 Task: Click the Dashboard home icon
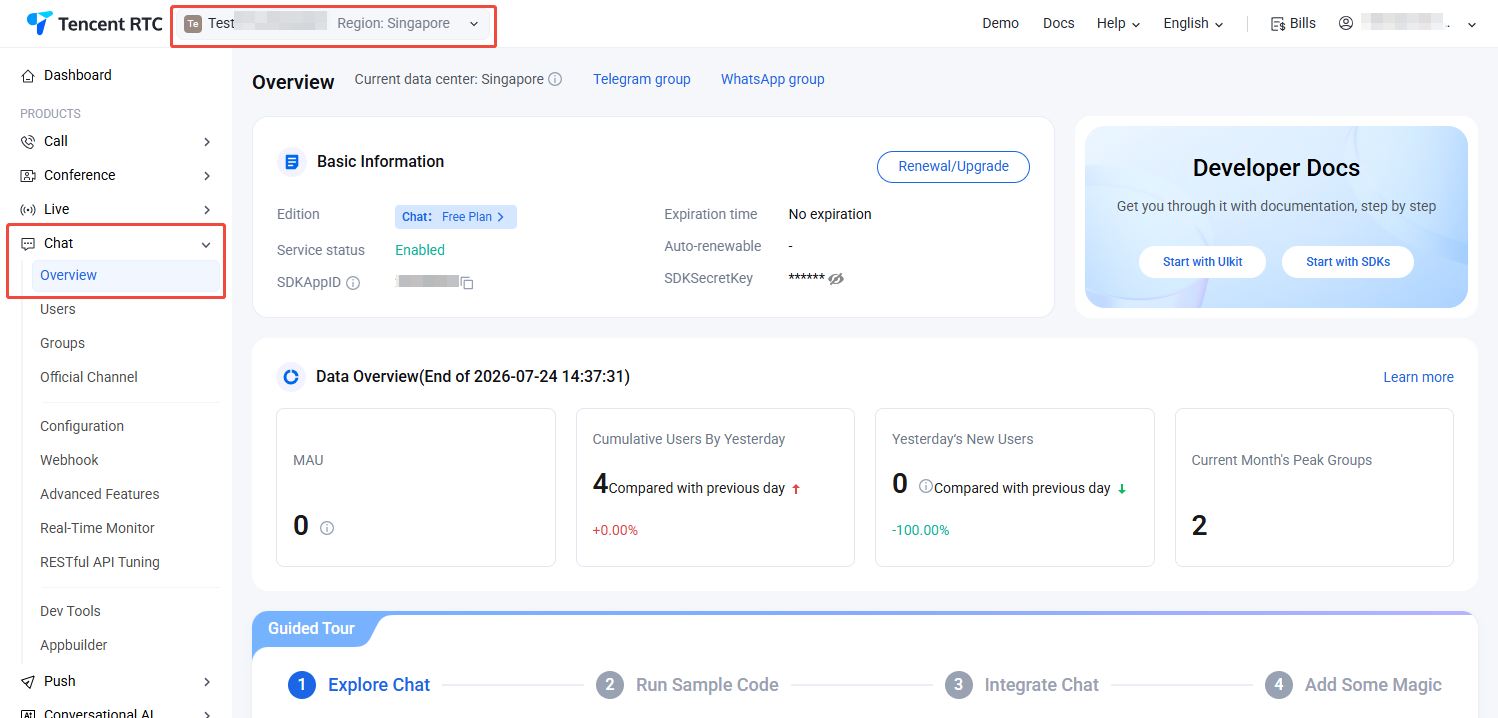coord(28,75)
